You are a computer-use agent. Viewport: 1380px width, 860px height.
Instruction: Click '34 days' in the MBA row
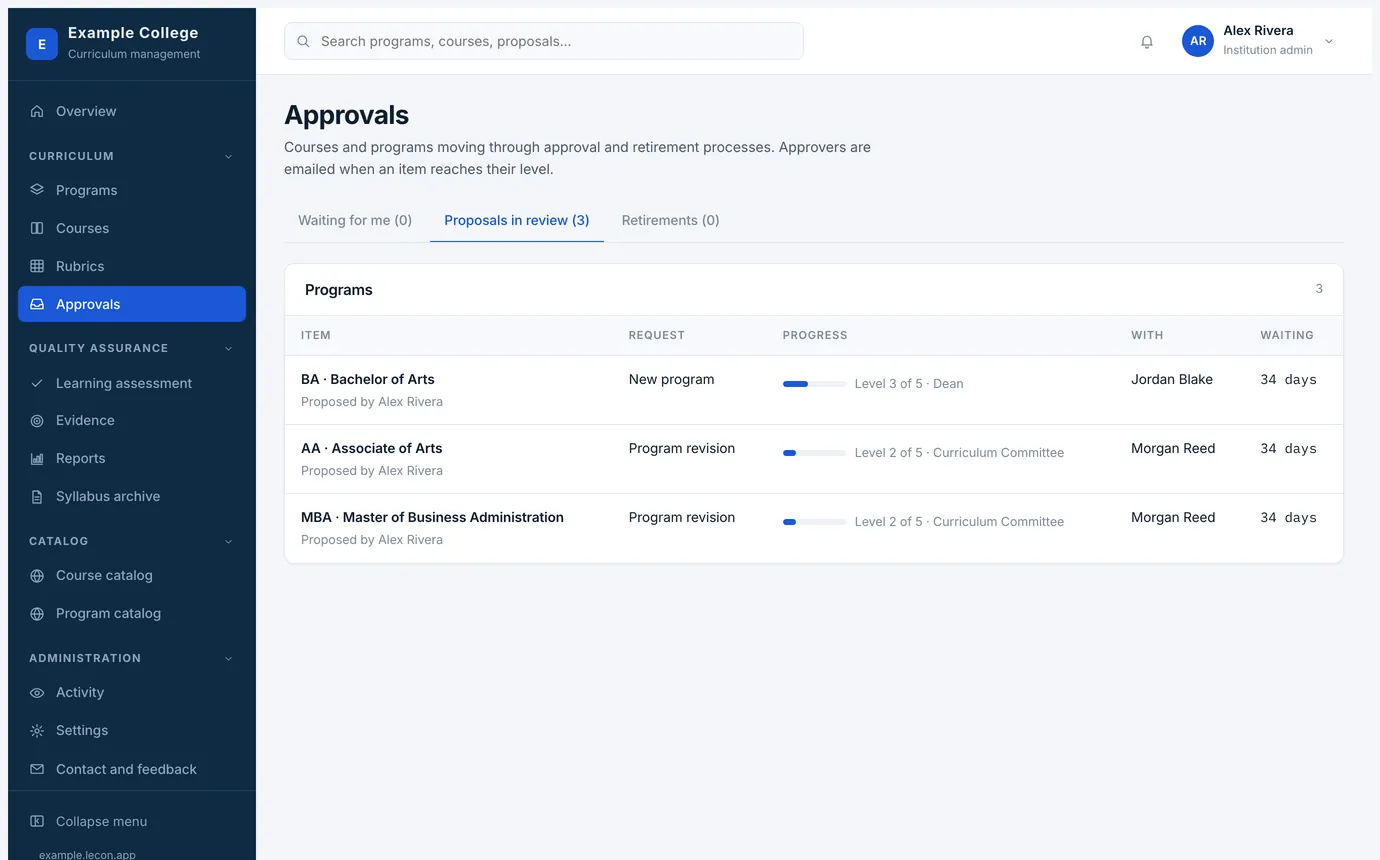pyautogui.click(x=1288, y=517)
